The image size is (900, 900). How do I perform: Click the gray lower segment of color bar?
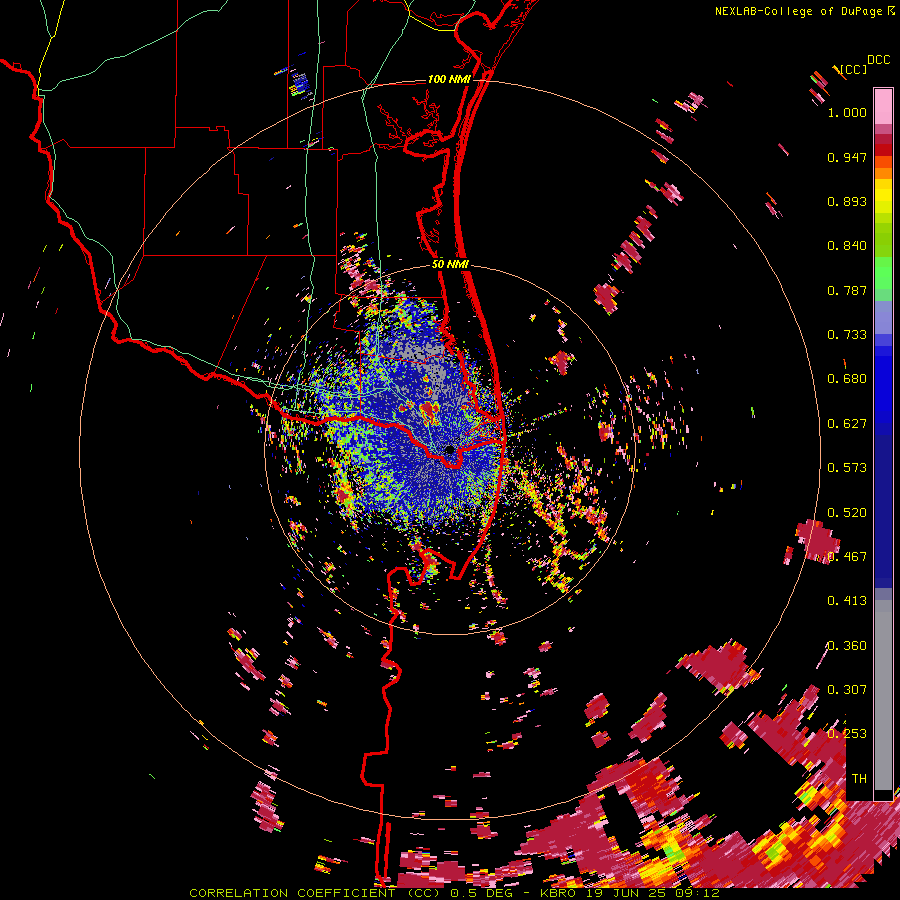(x=883, y=695)
